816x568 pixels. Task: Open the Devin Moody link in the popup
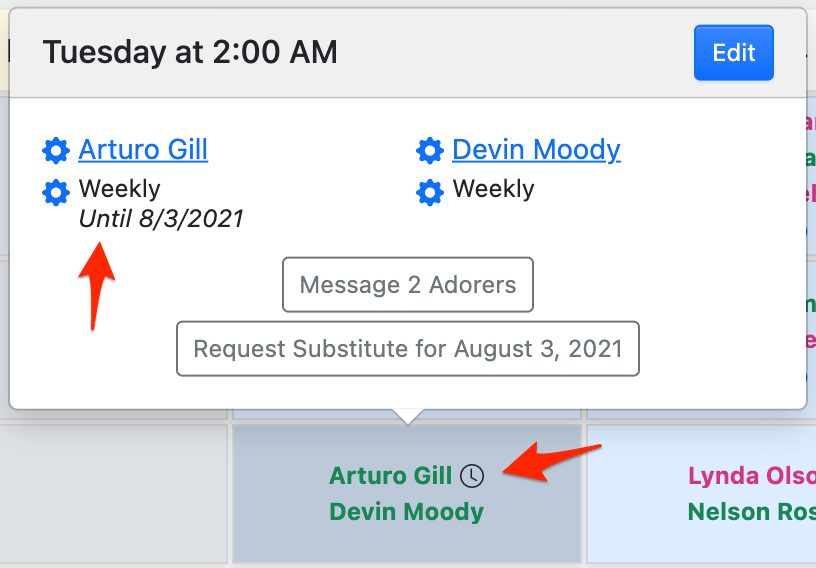pyautogui.click(x=536, y=150)
